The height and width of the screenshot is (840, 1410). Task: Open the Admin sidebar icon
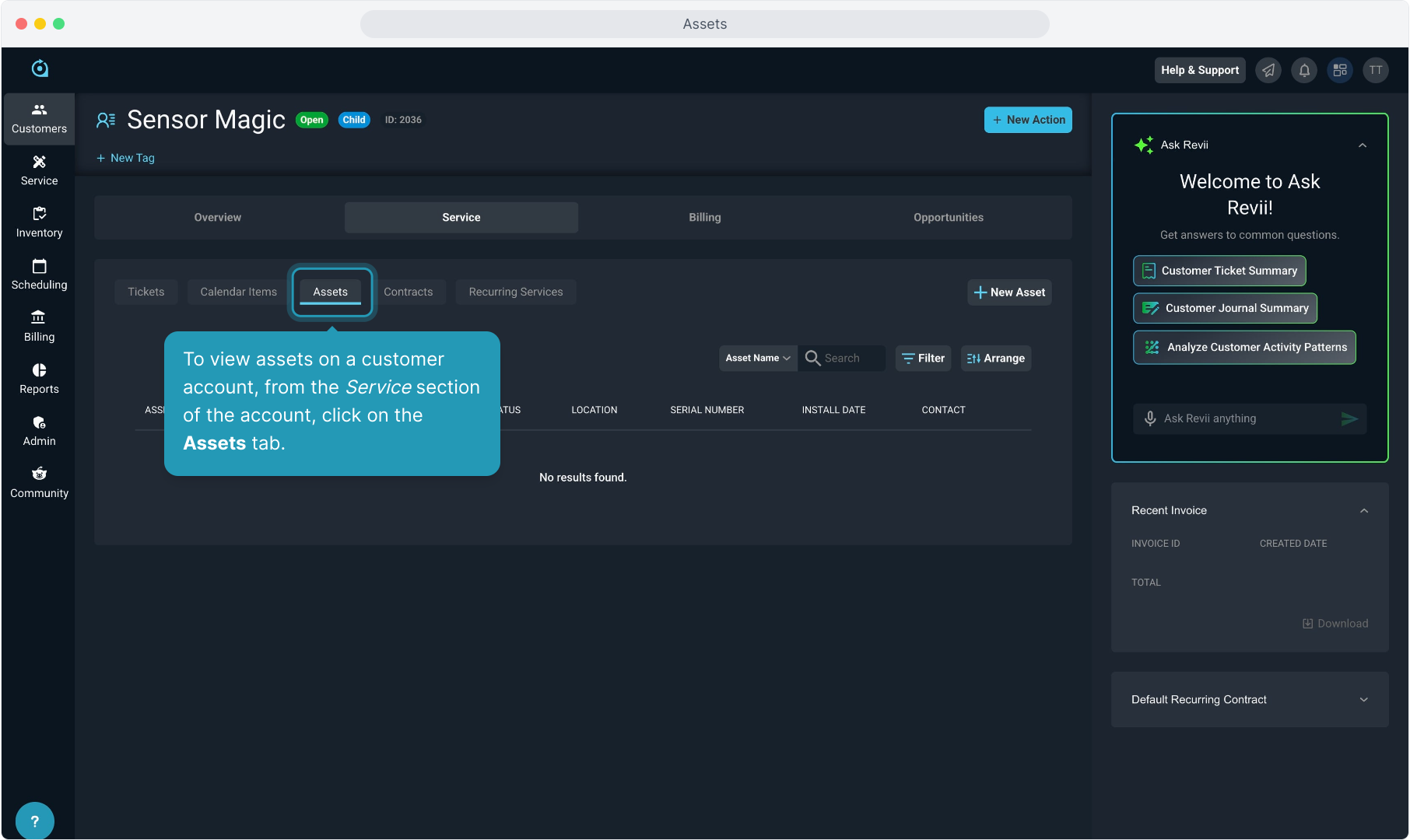[x=39, y=431]
